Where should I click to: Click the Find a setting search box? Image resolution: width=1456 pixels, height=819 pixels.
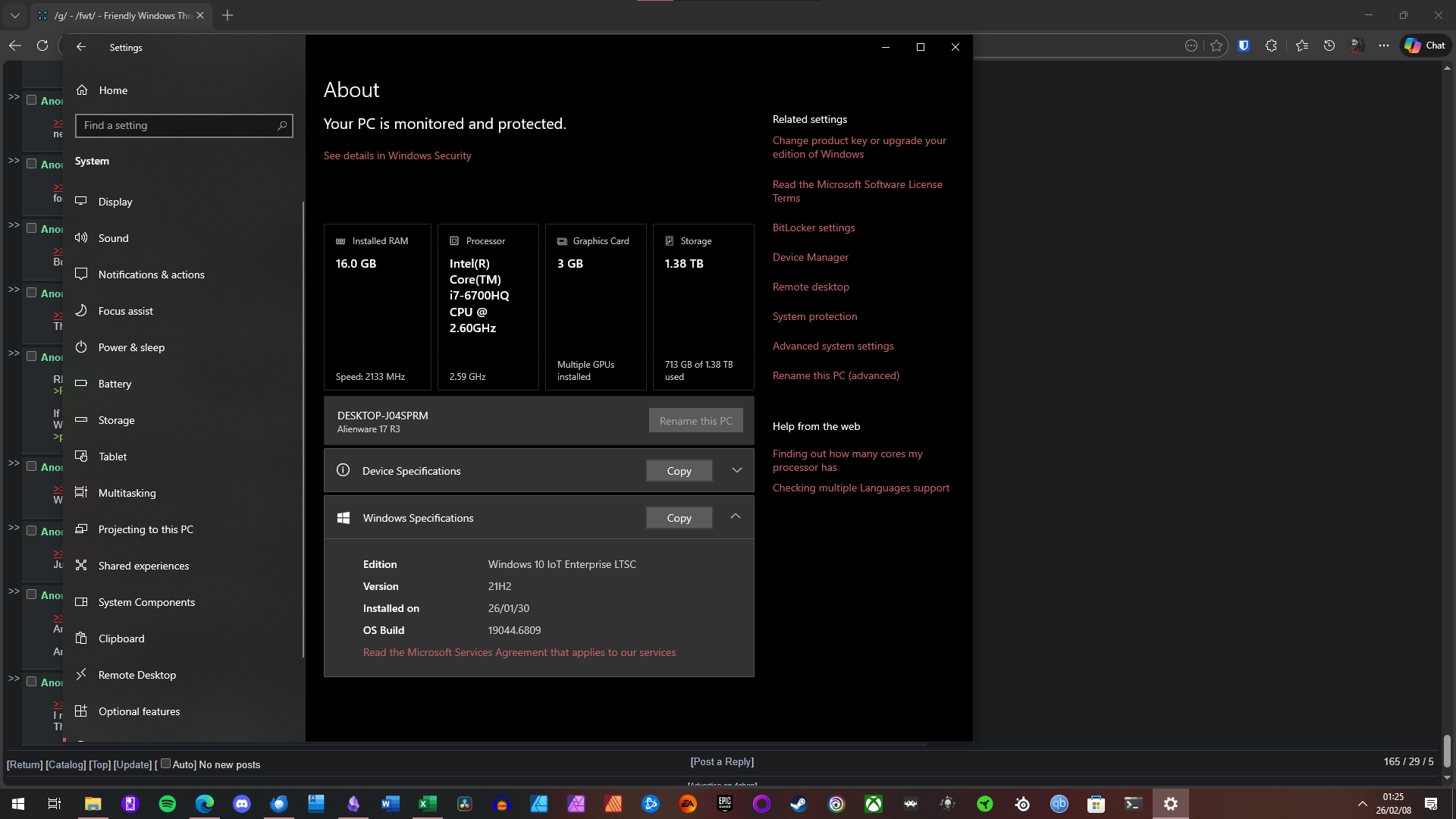pos(178,125)
